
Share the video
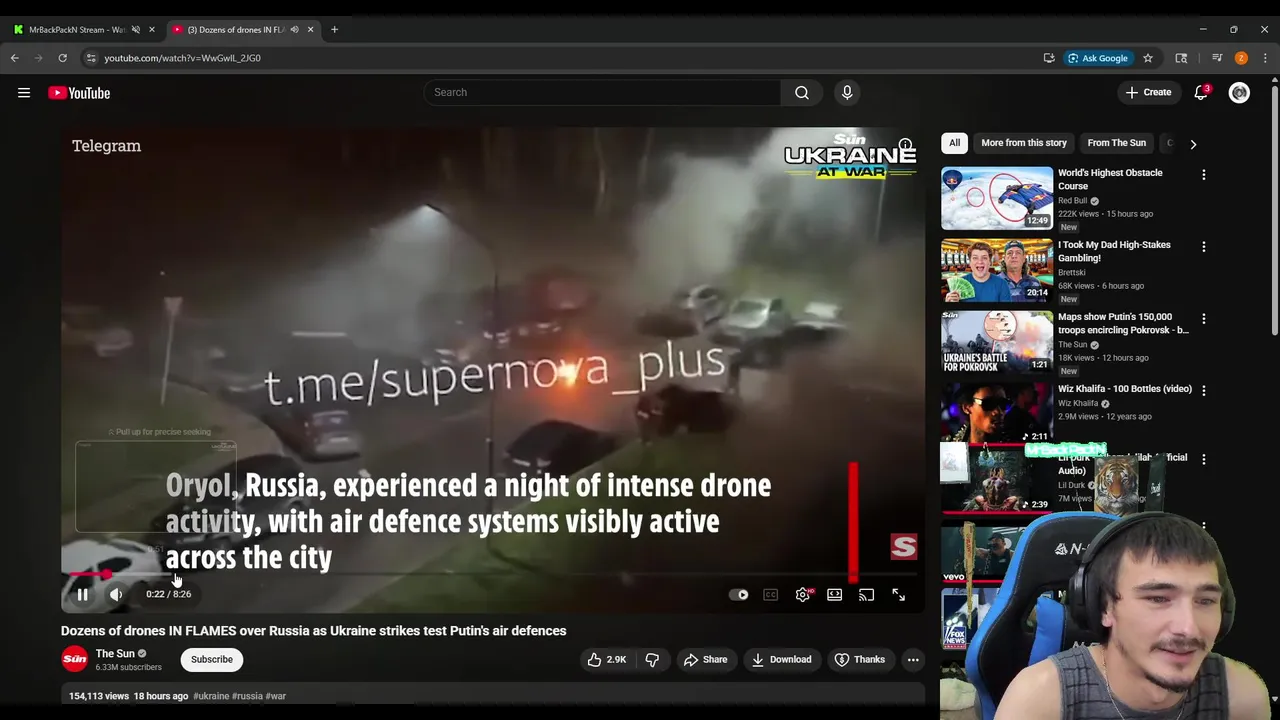705,659
